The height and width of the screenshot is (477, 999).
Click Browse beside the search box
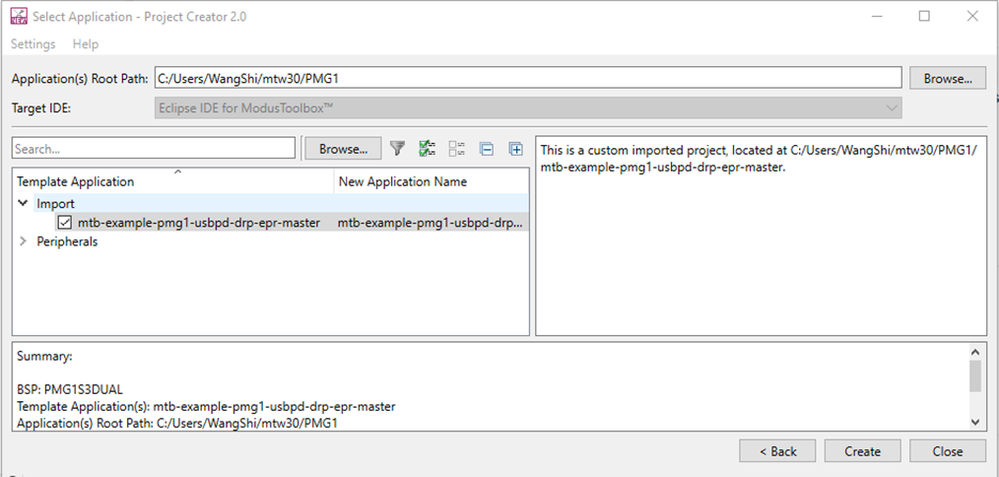coord(343,149)
